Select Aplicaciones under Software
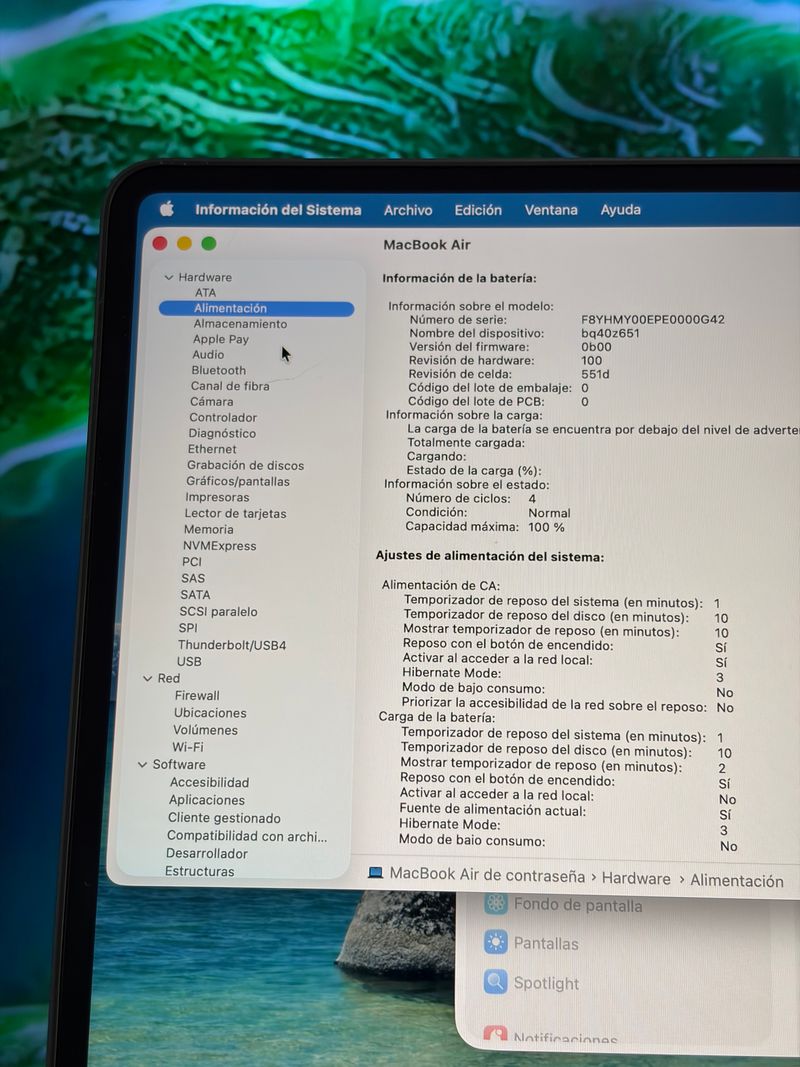This screenshot has width=800, height=1067. tap(207, 800)
